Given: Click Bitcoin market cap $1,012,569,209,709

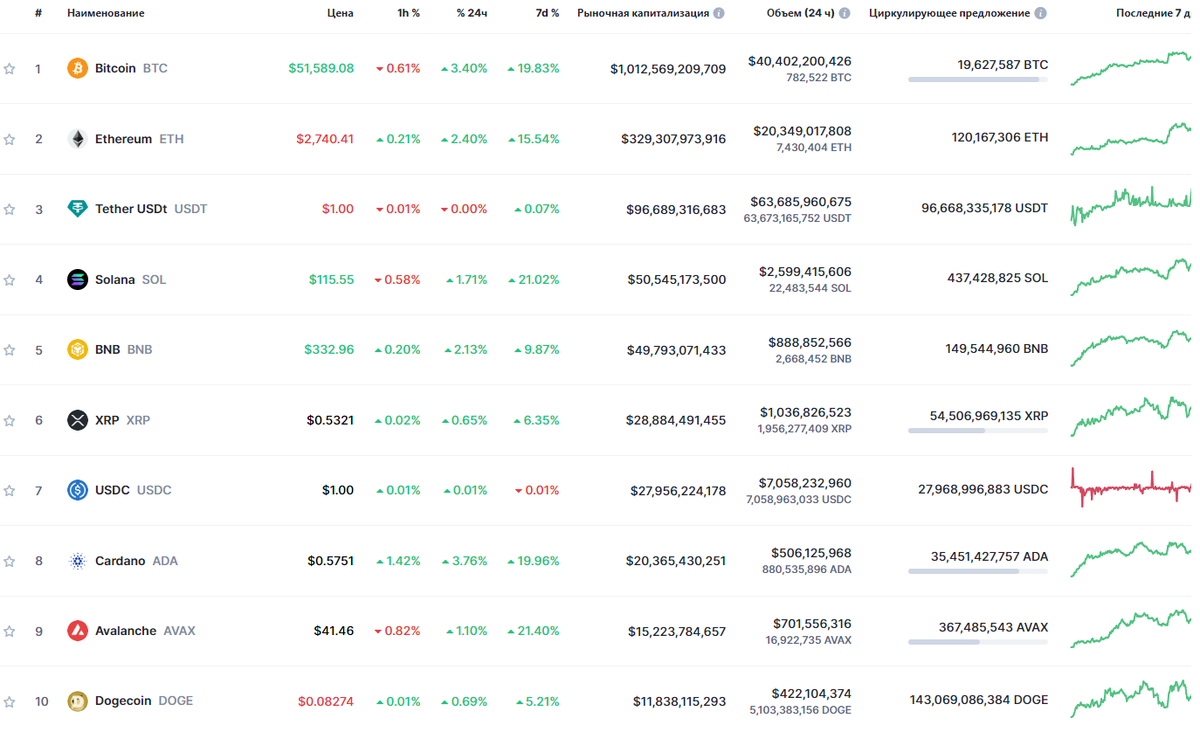Looking at the screenshot, I should point(668,69).
